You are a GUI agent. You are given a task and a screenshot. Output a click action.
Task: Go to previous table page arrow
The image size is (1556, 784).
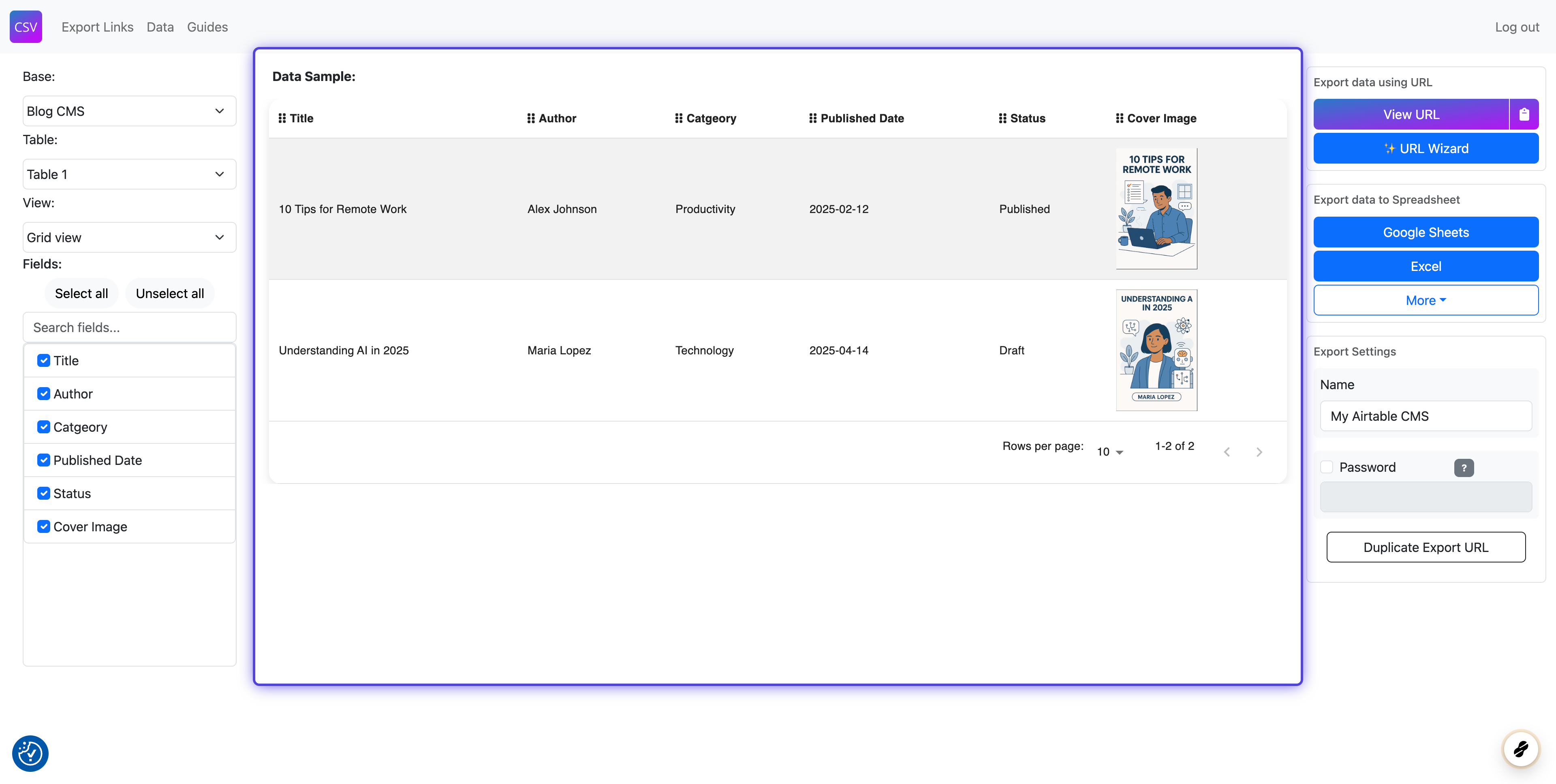tap(1226, 452)
